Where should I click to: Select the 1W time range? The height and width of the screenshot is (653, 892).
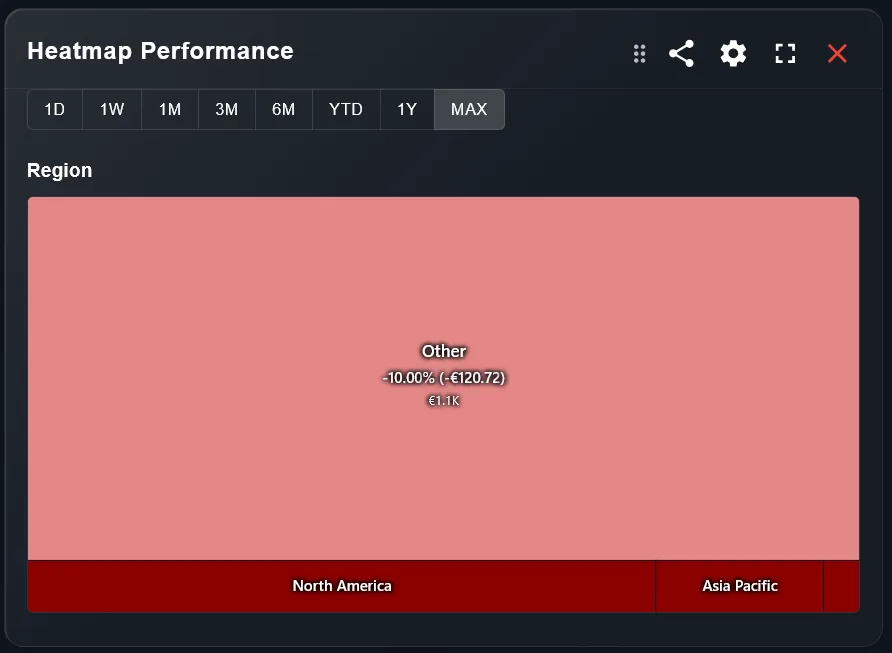(x=111, y=109)
